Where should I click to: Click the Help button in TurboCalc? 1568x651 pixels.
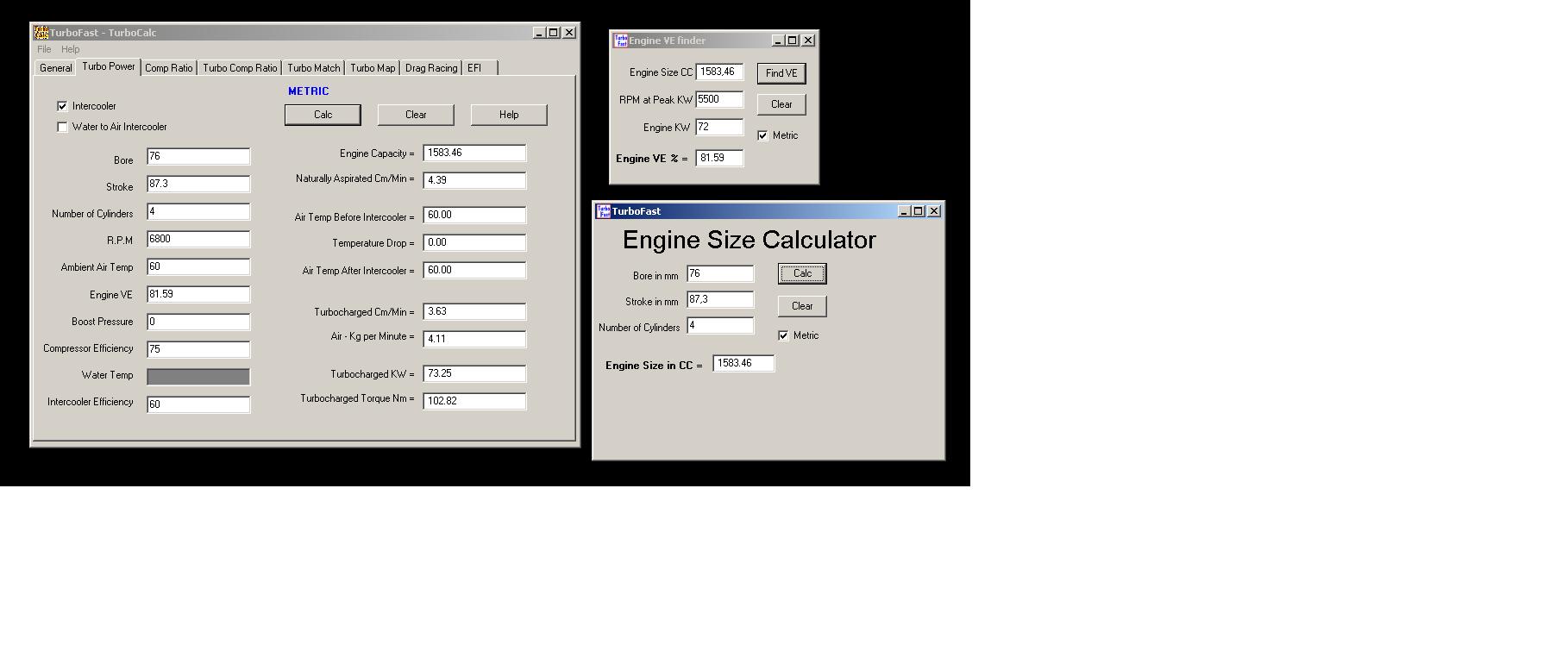pos(509,115)
